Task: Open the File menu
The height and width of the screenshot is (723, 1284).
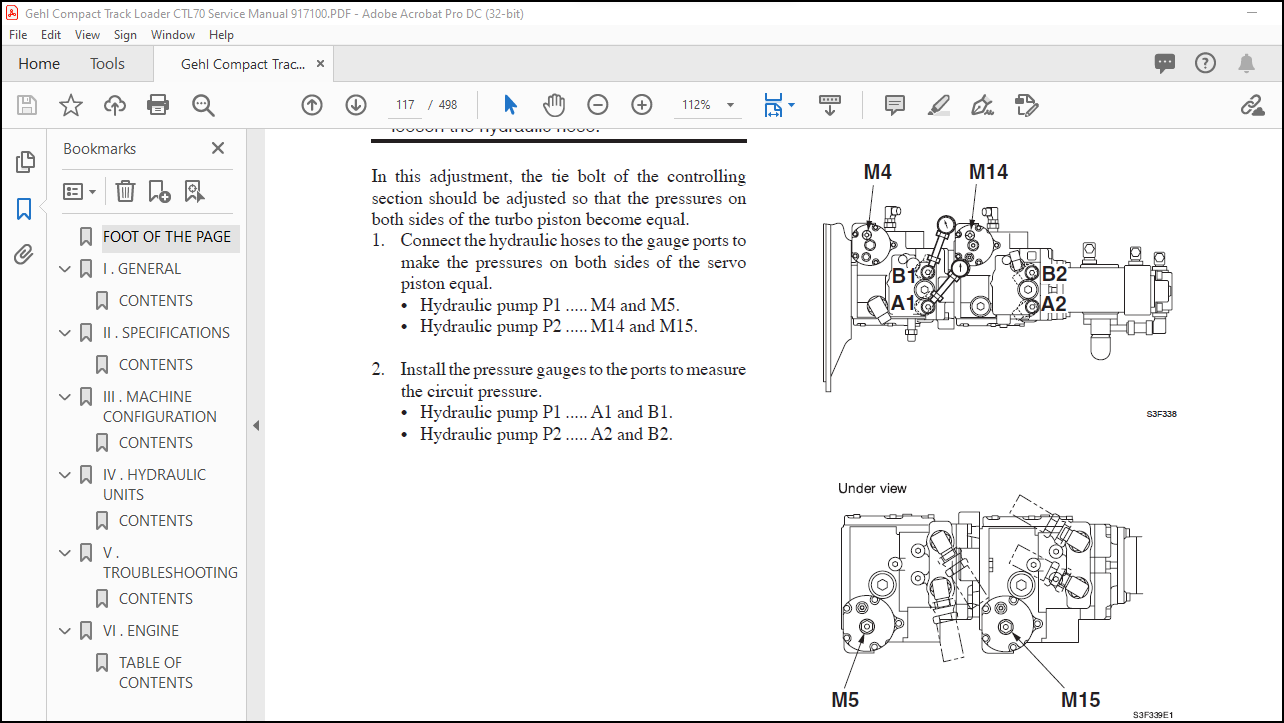Action: pos(18,34)
